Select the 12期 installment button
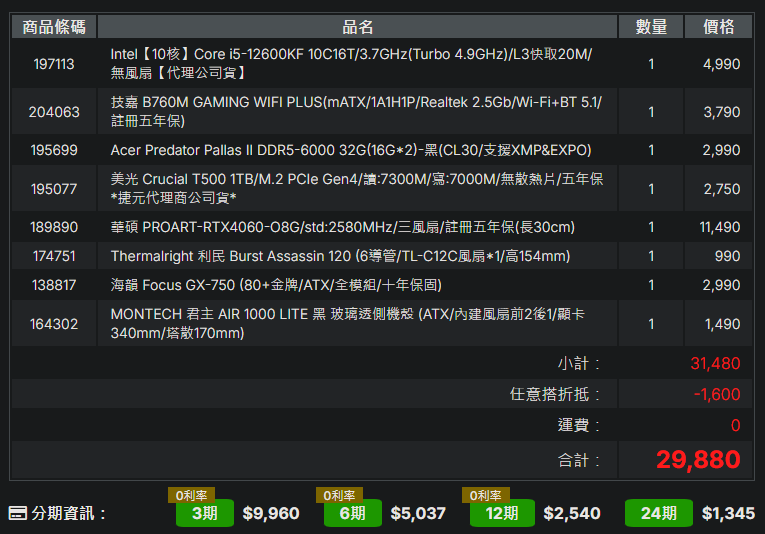The height and width of the screenshot is (534, 765). 502,513
